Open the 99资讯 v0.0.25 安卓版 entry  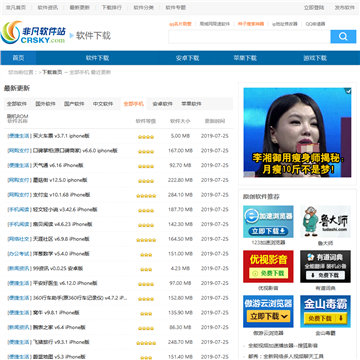point(58,268)
